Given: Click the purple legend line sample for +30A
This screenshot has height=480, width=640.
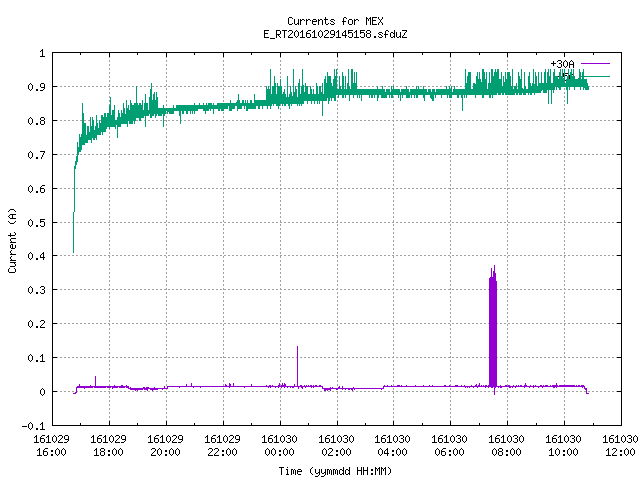Looking at the screenshot, I should click(x=595, y=64).
